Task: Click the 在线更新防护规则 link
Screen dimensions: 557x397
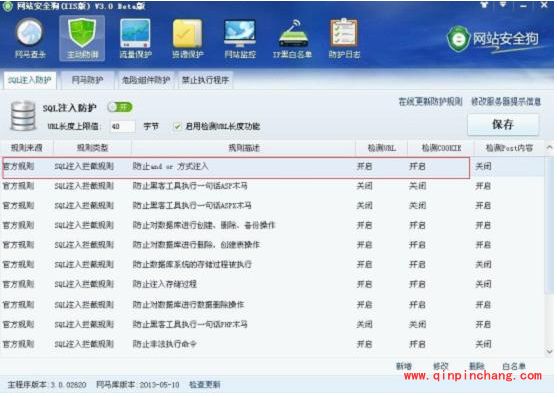Action: (x=430, y=102)
